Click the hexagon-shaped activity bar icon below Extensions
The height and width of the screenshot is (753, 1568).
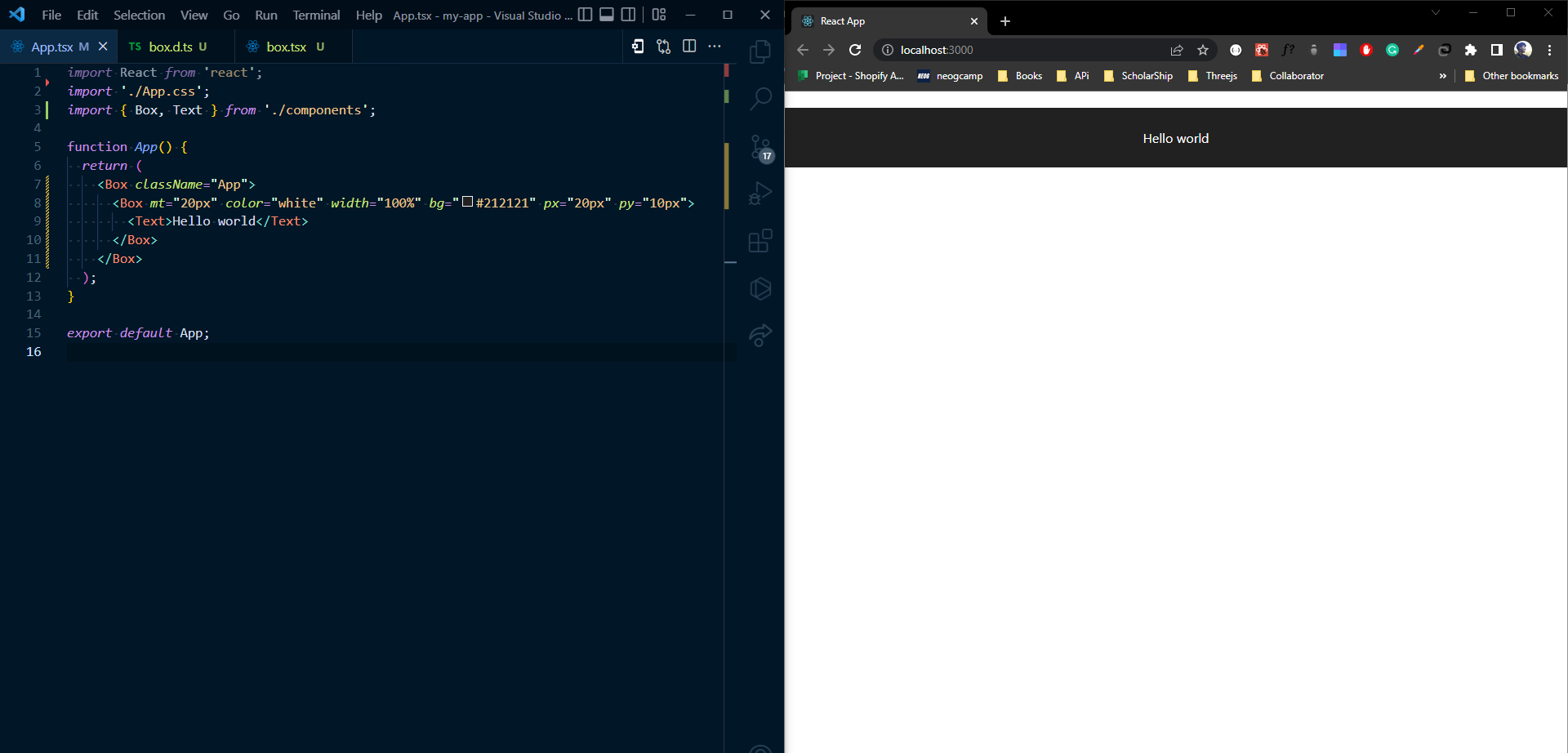click(x=760, y=288)
